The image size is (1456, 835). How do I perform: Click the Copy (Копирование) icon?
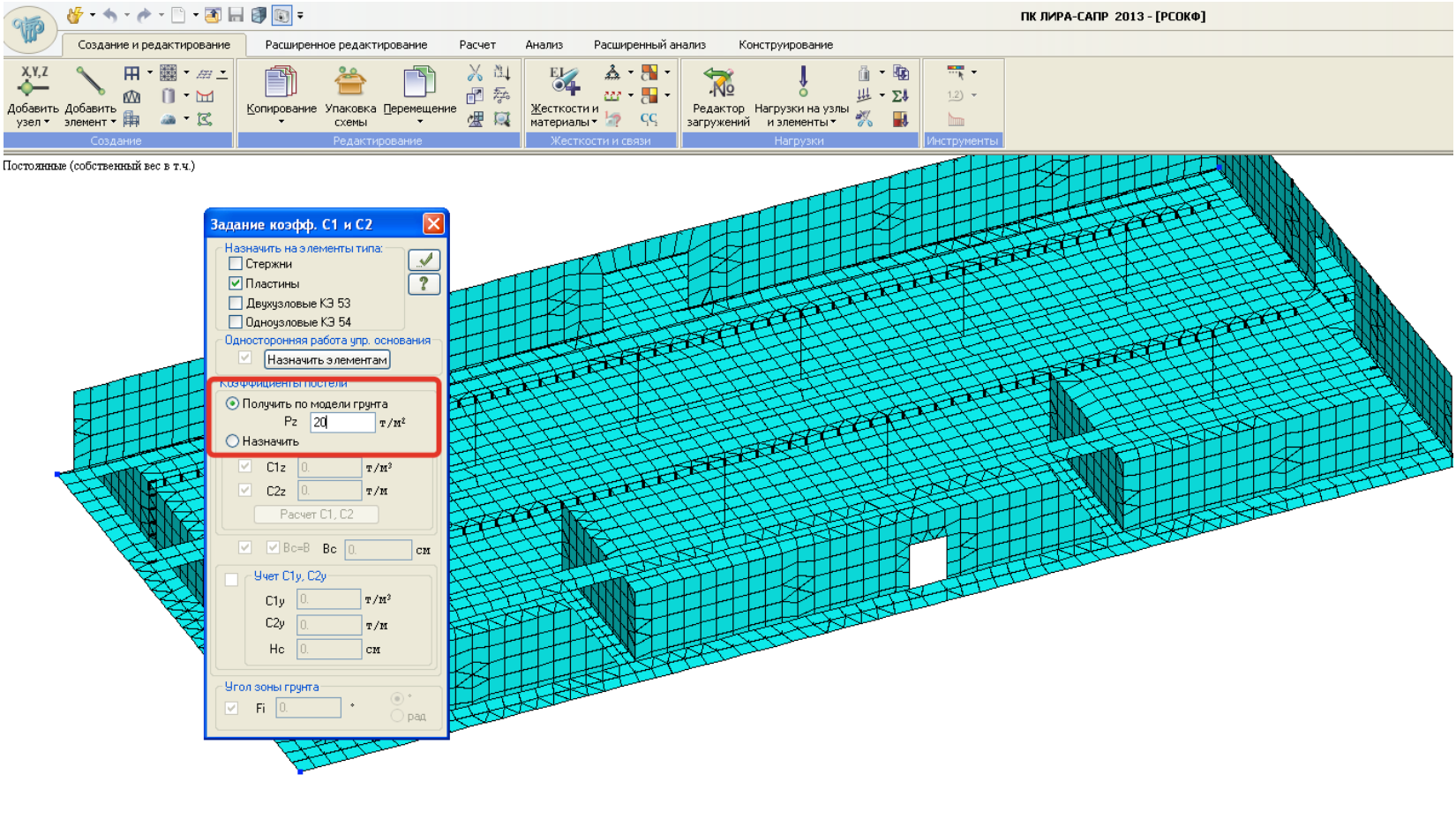(x=281, y=82)
